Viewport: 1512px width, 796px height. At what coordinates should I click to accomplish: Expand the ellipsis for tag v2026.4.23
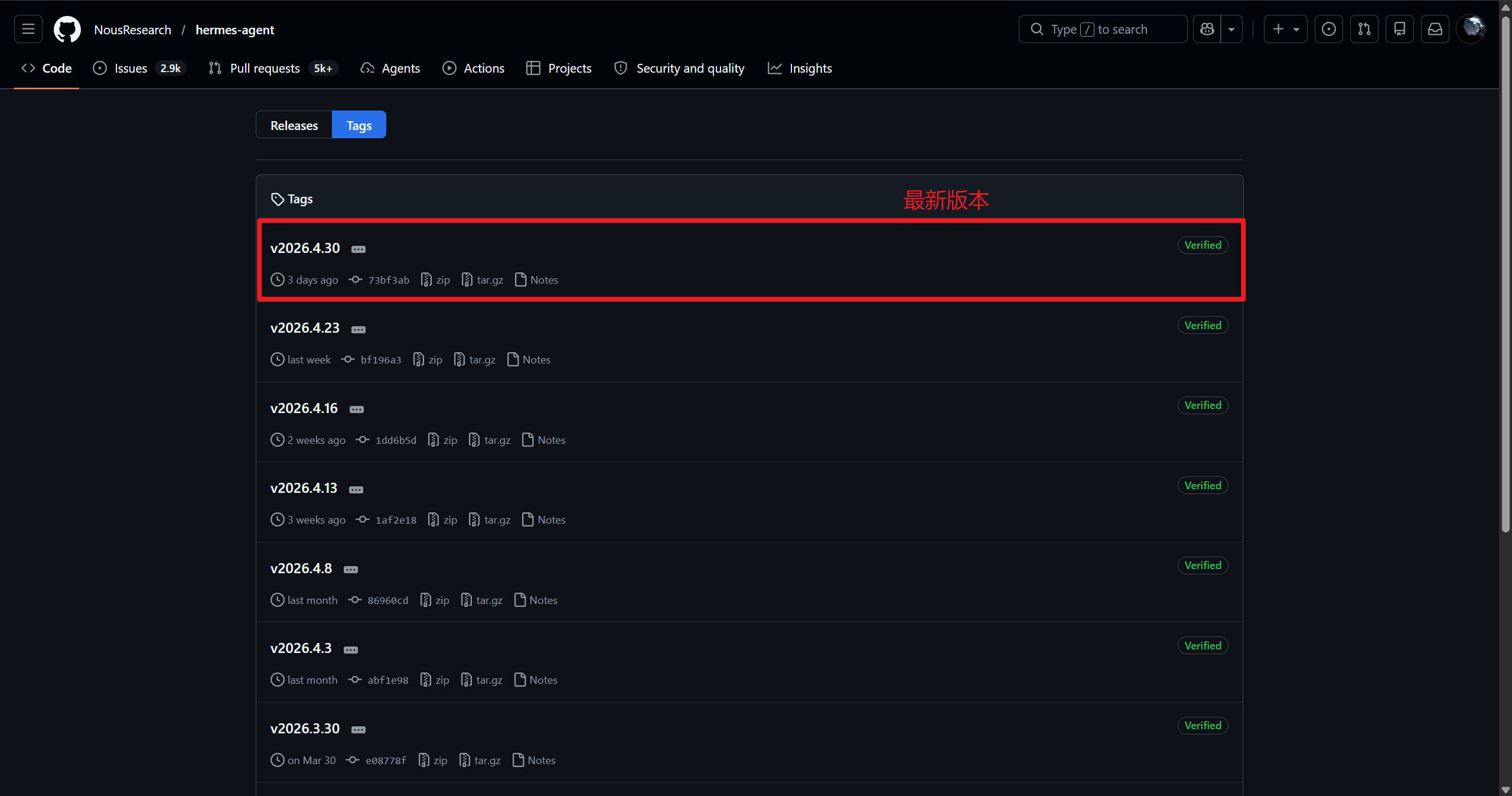pyautogui.click(x=359, y=330)
